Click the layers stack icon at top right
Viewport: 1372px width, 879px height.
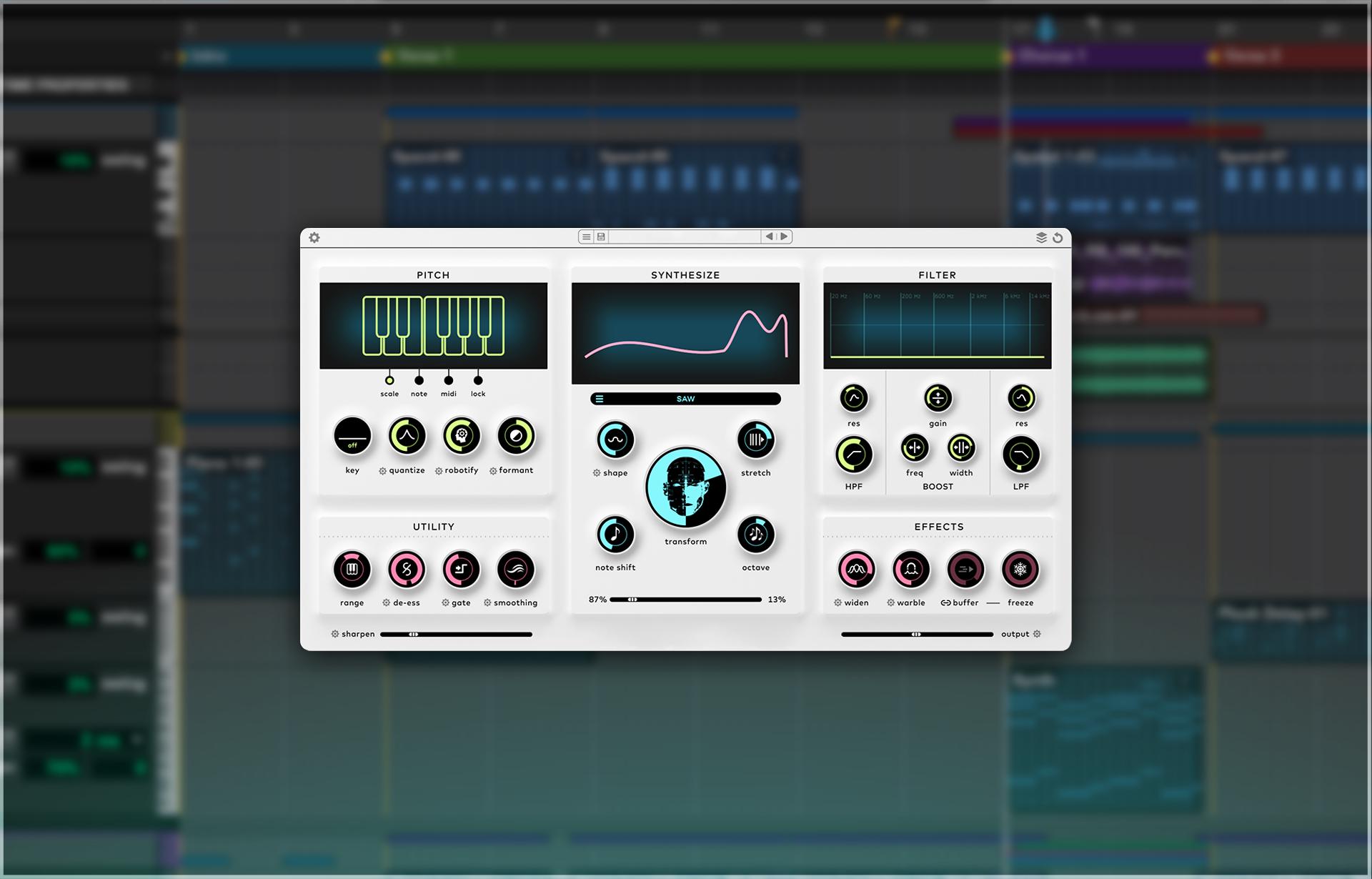tap(1041, 237)
